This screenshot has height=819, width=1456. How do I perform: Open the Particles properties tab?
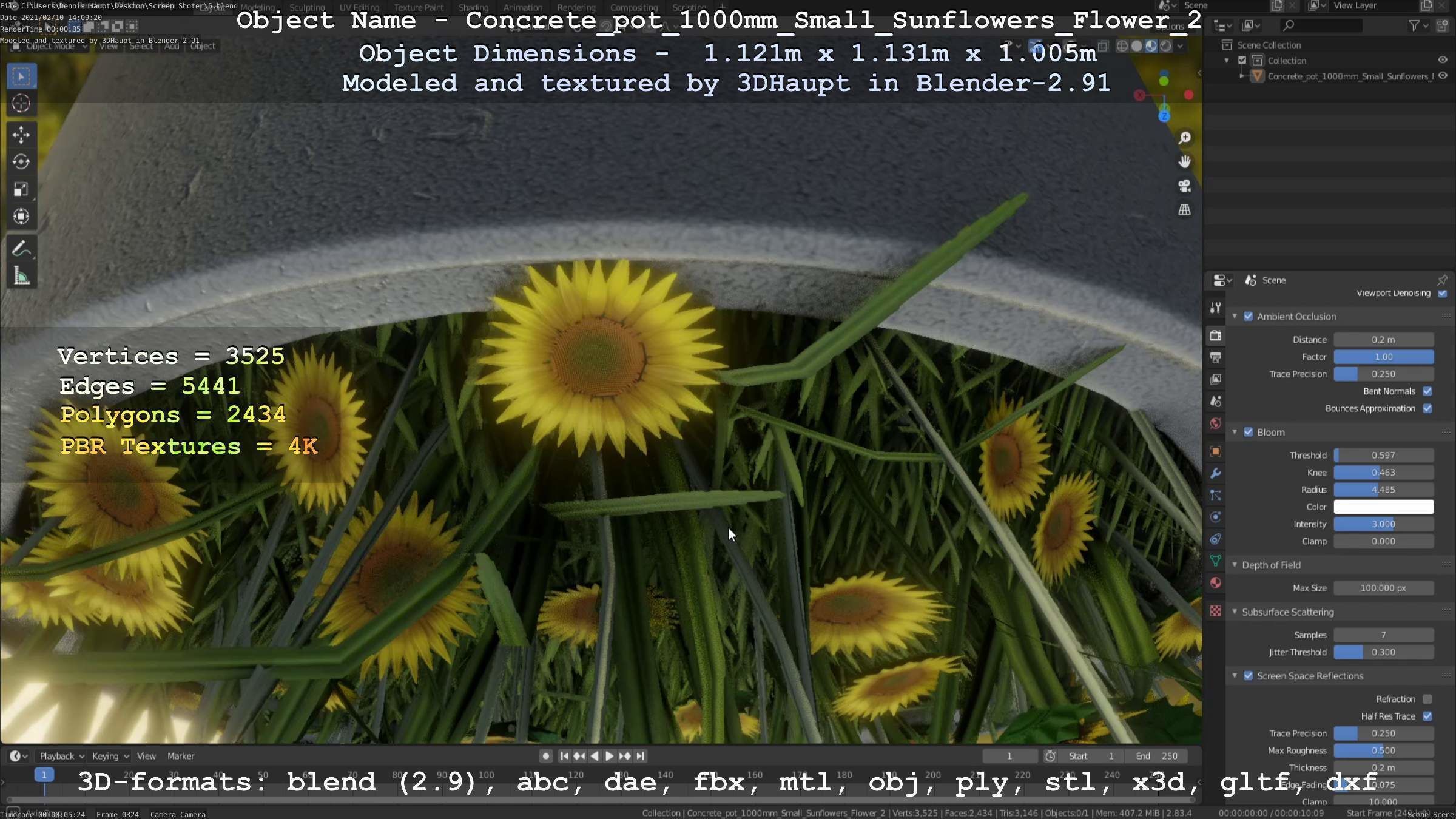point(1216,495)
